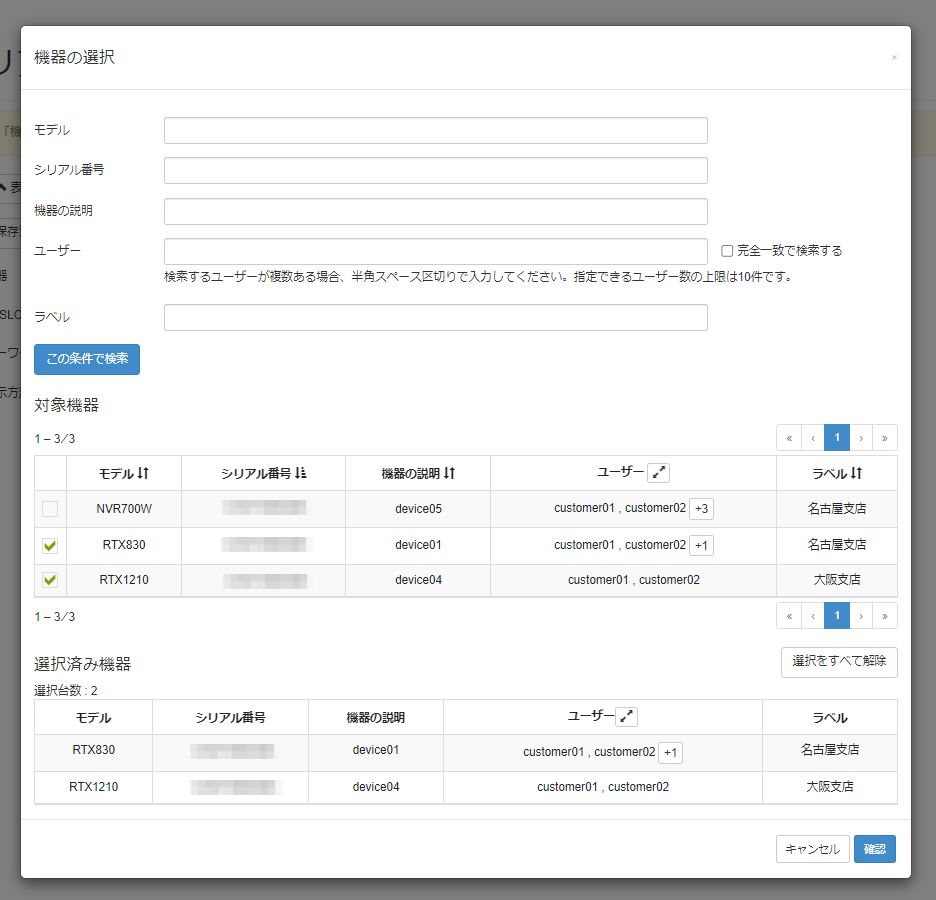Select page 1 in the top pagination
This screenshot has height=900, width=936.
click(x=836, y=437)
